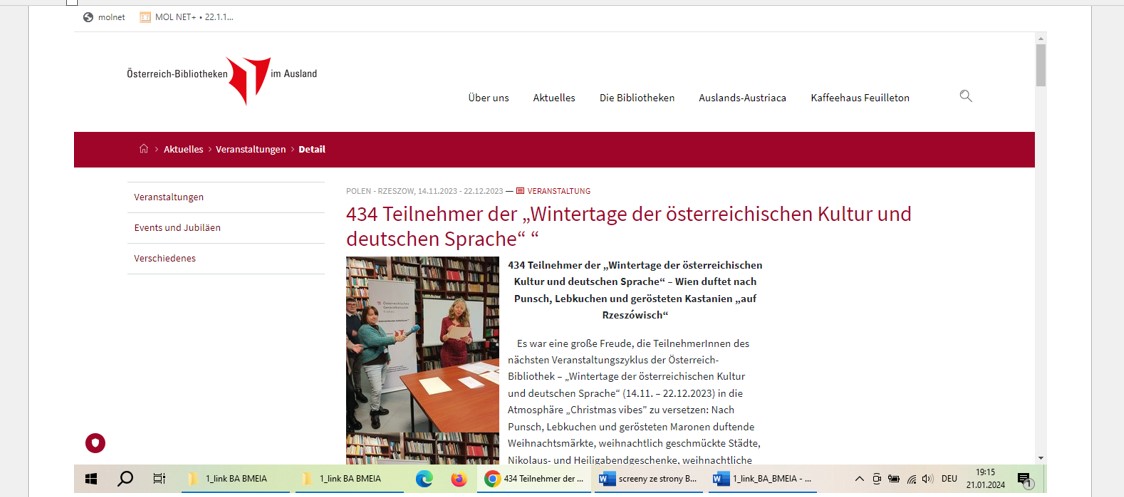Launch Firefox from the taskbar
The width and height of the screenshot is (1124, 497).
458,479
